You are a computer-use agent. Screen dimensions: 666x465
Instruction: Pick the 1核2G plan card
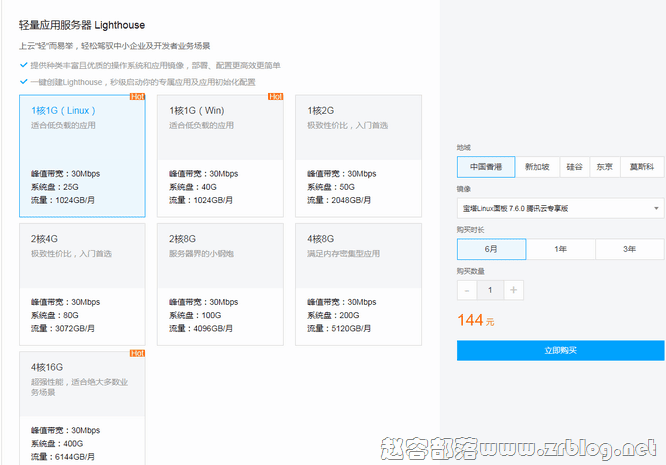(x=358, y=156)
